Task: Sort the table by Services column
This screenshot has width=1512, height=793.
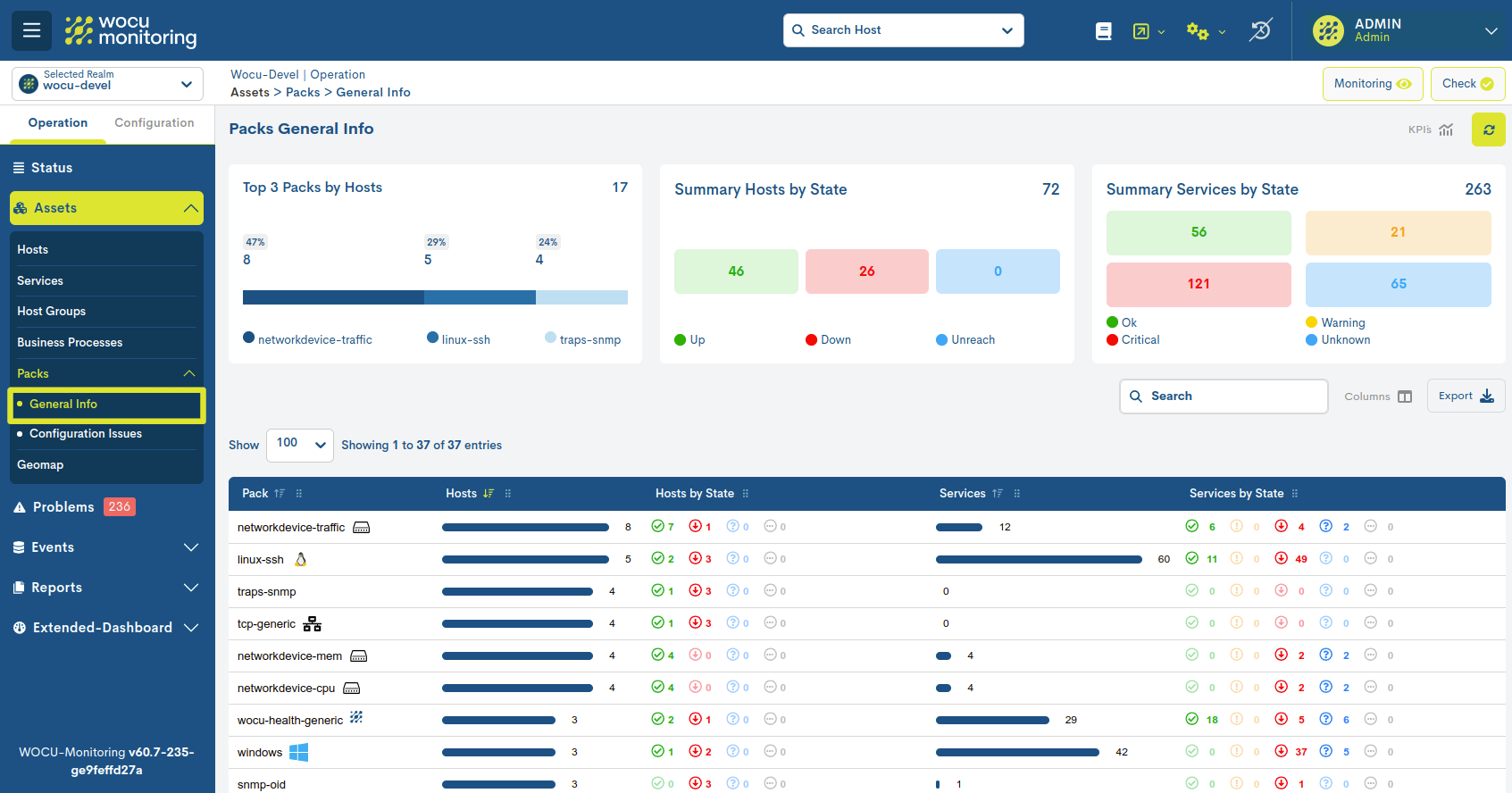Action: click(x=998, y=493)
